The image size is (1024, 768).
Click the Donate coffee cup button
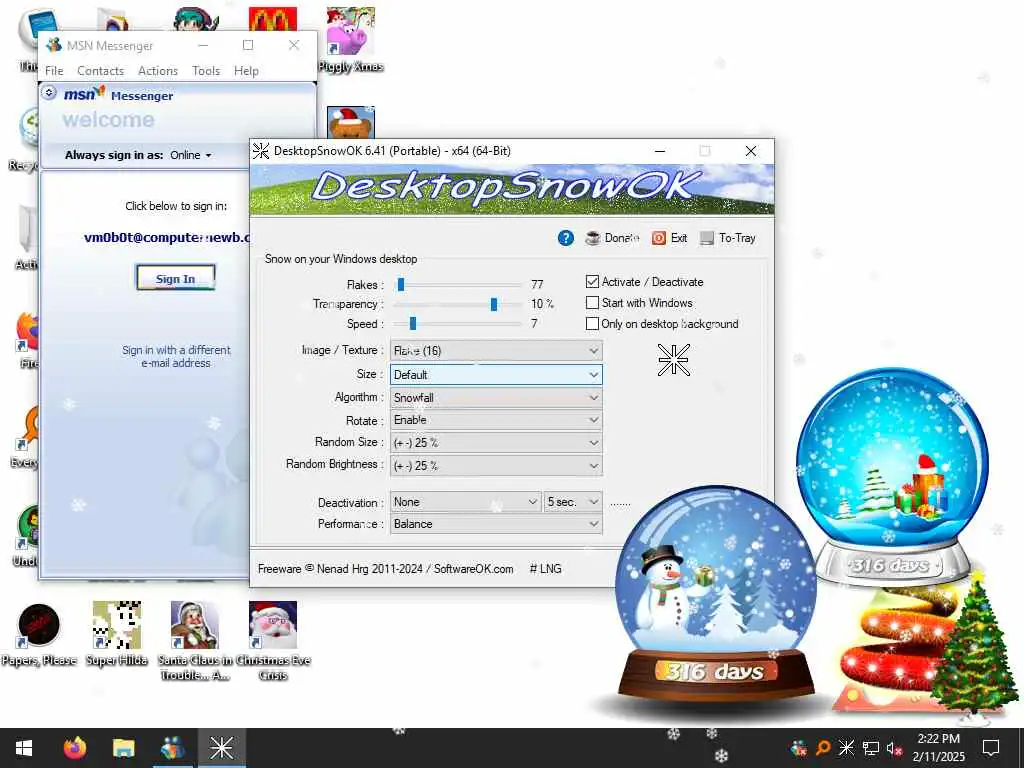point(612,238)
